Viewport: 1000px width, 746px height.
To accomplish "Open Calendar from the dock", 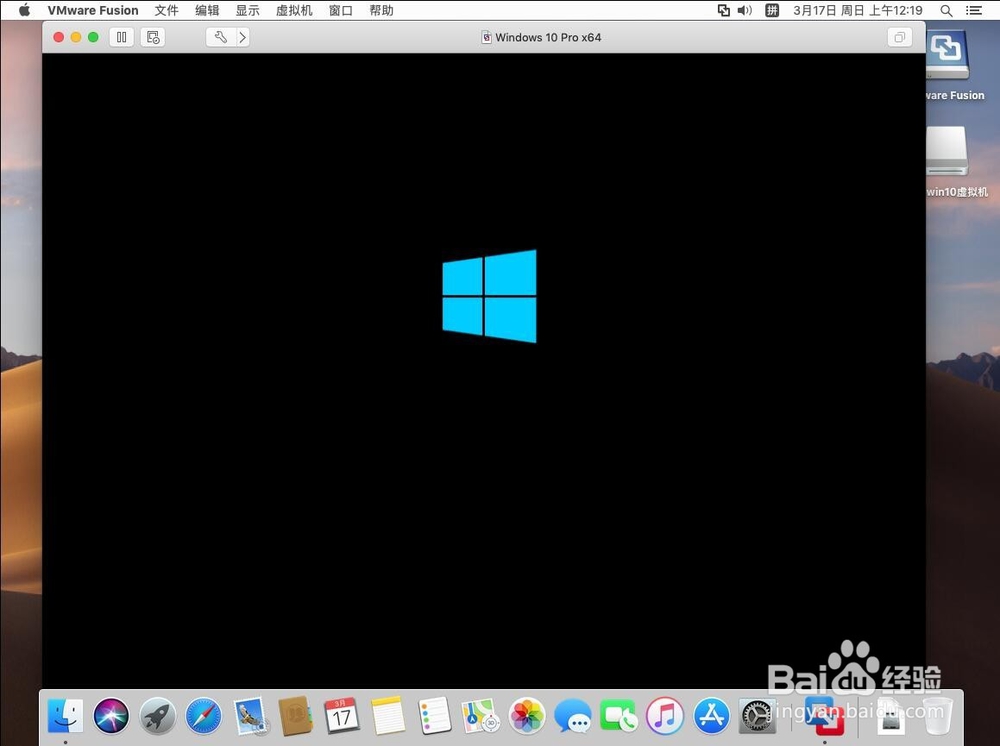I will pos(341,715).
